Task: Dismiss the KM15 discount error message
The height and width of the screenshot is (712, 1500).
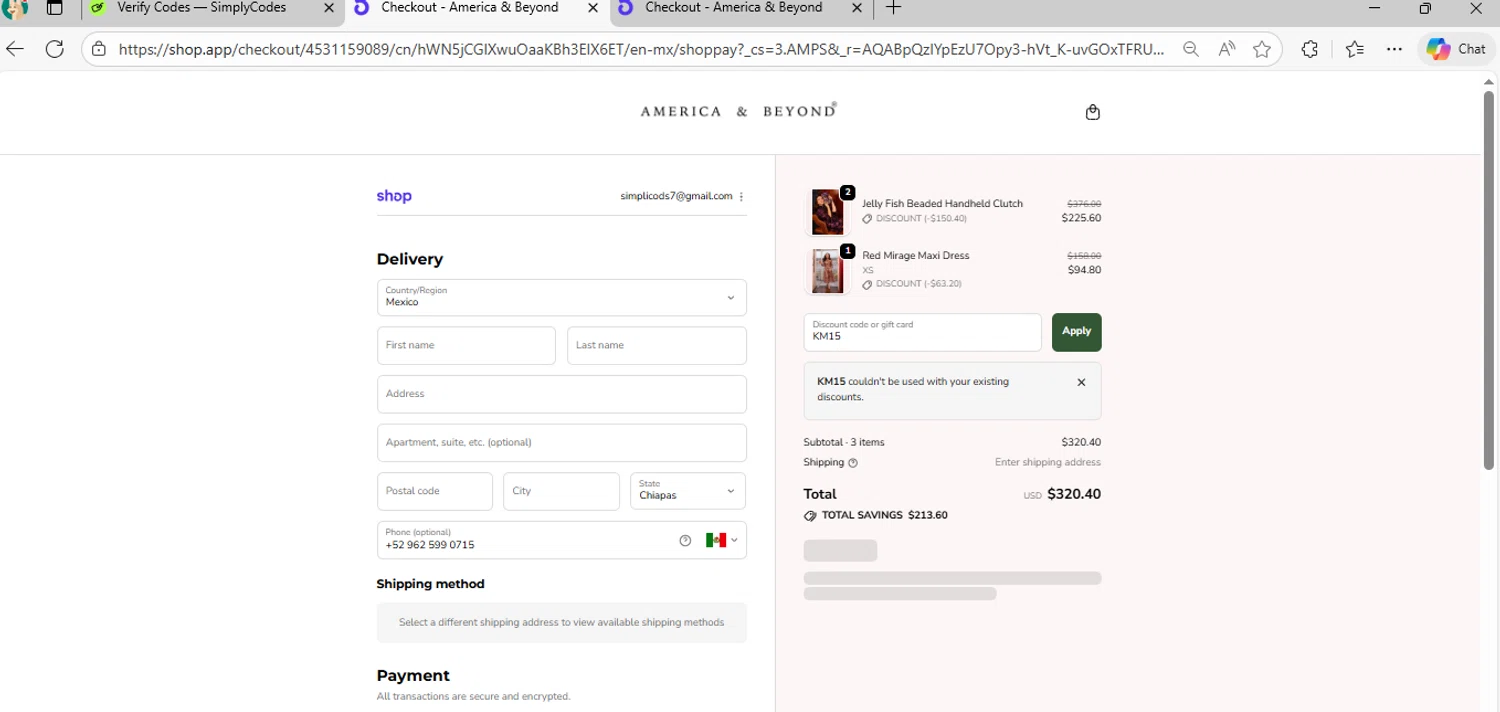Action: coord(1081,382)
